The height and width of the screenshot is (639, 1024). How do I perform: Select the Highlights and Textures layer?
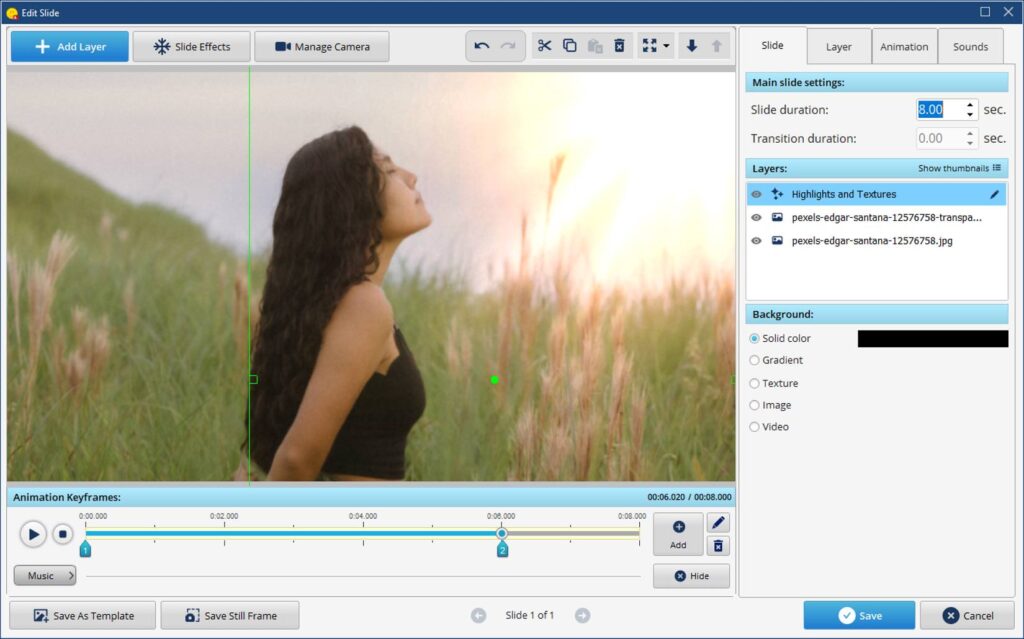coord(876,194)
